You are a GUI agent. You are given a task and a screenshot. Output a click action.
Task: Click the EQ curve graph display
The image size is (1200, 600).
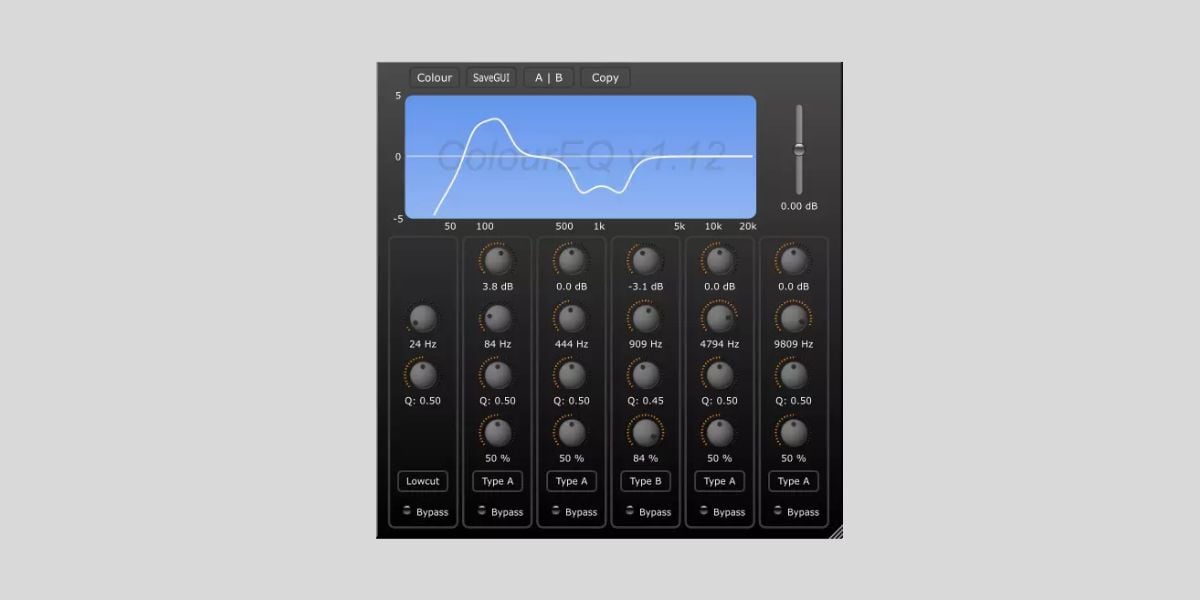point(580,156)
